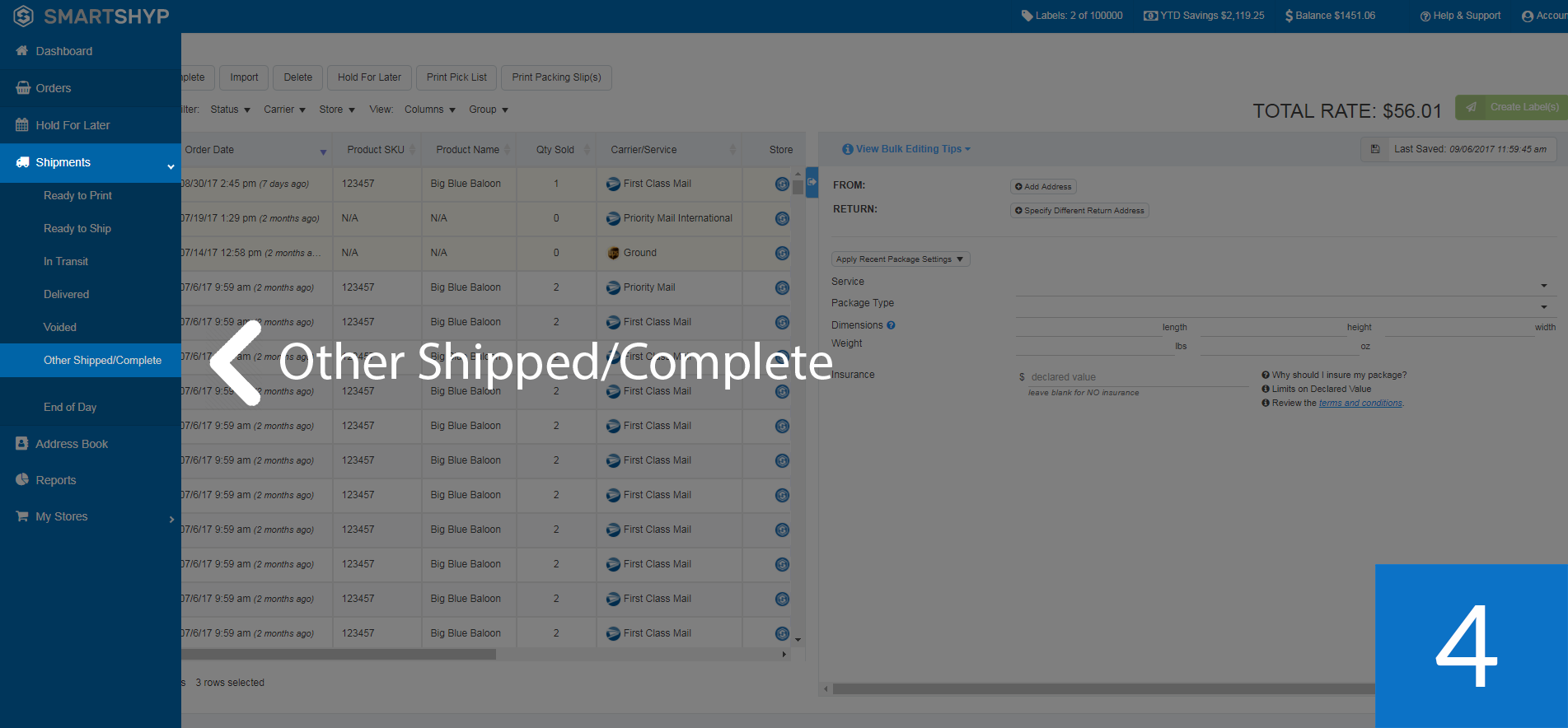Viewport: 1568px width, 728px height.
Task: Click the My Stores cart icon
Action: tap(22, 516)
